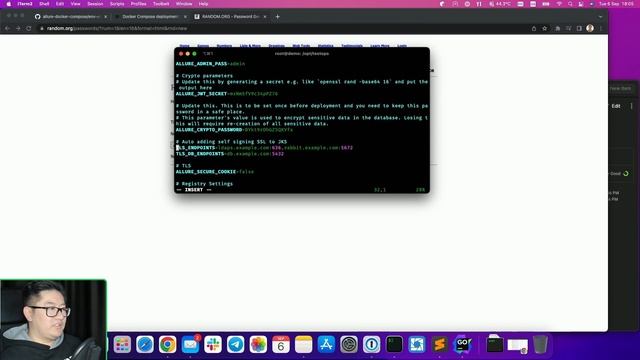Open Wi-Fi status in menu bar

pos(559,4)
